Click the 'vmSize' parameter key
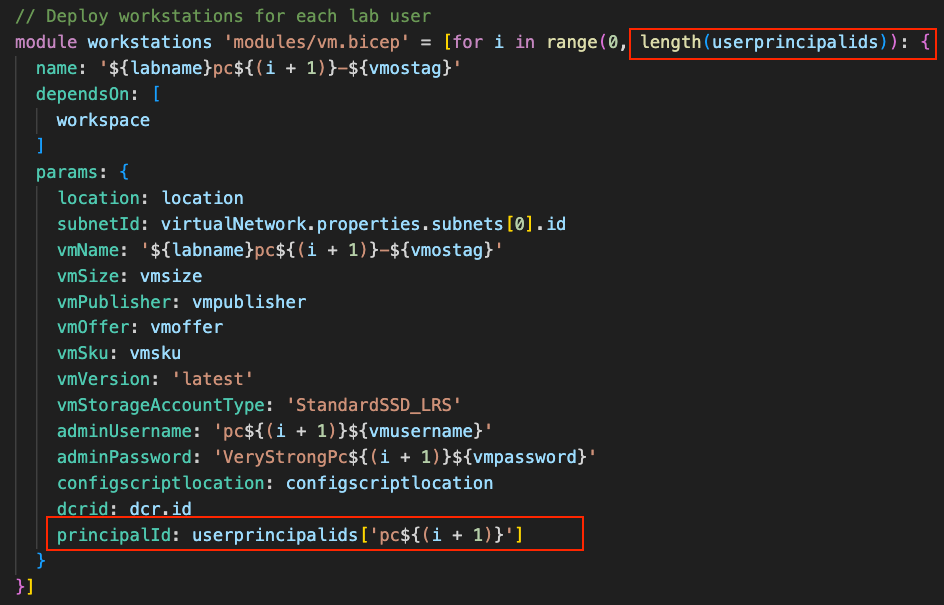The width and height of the screenshot is (944, 605). (87, 276)
